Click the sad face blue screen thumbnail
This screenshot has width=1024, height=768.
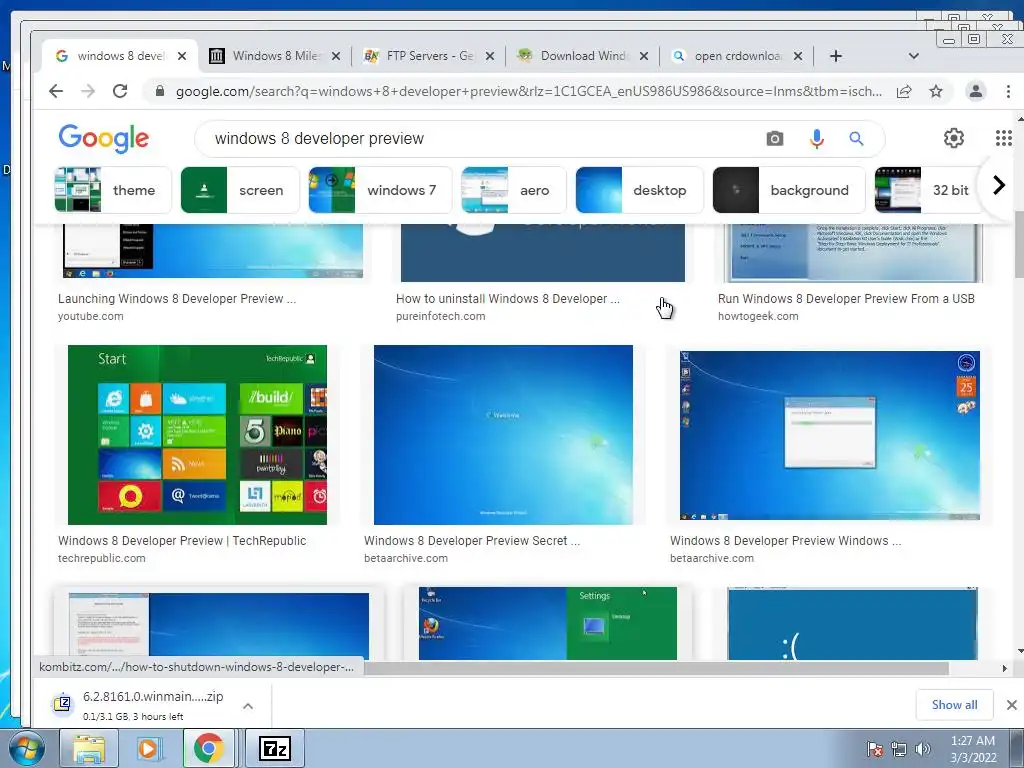point(852,623)
